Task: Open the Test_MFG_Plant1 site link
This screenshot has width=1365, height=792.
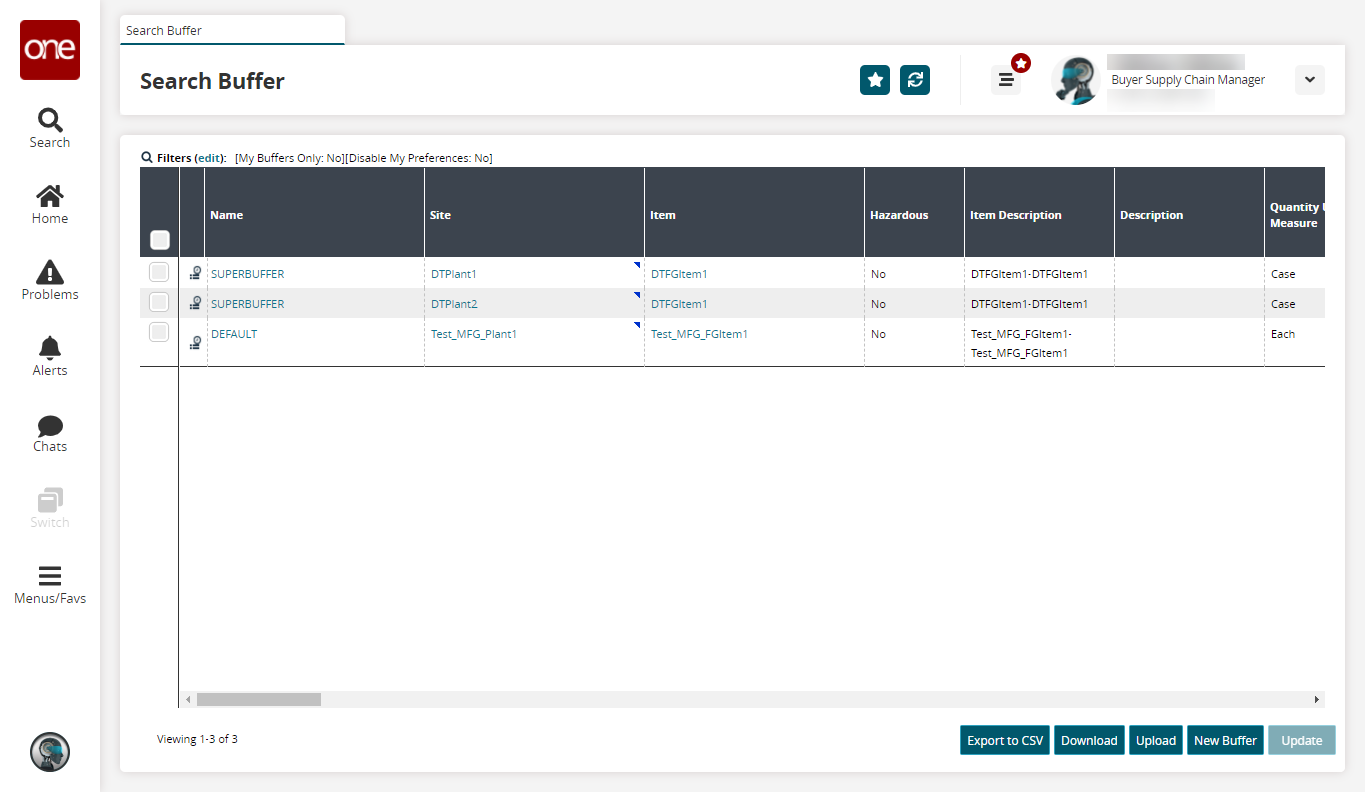Action: 474,334
